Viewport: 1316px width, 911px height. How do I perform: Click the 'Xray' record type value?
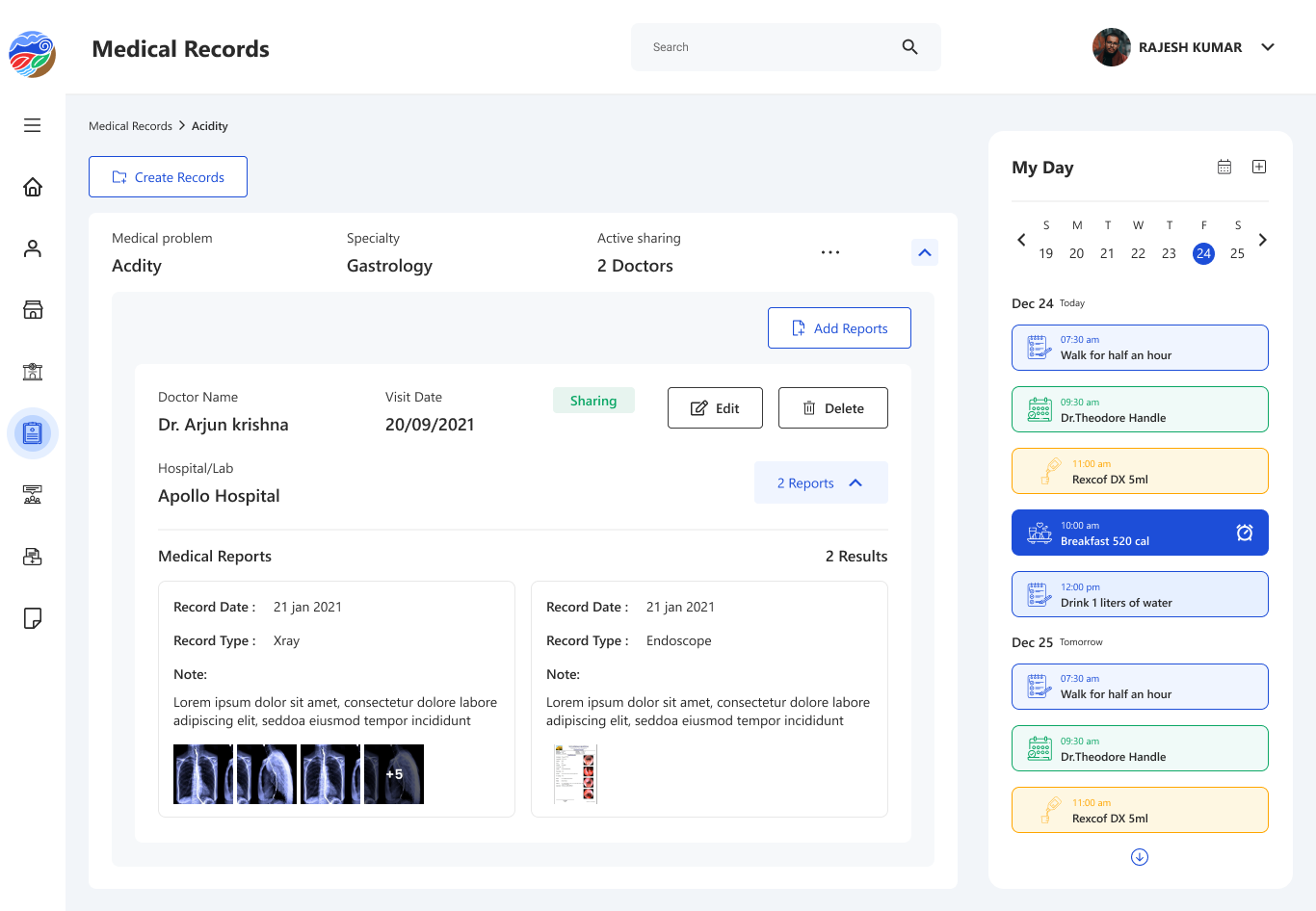click(x=286, y=640)
